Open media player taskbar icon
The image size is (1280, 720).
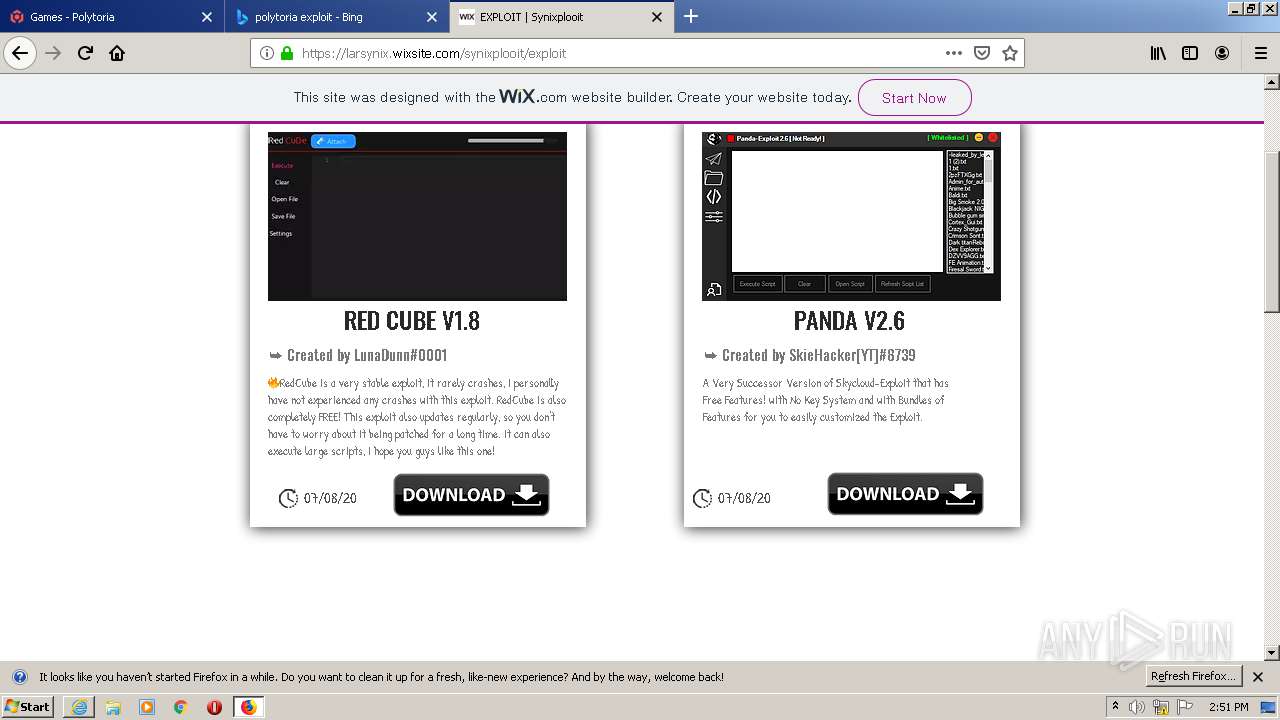point(147,707)
